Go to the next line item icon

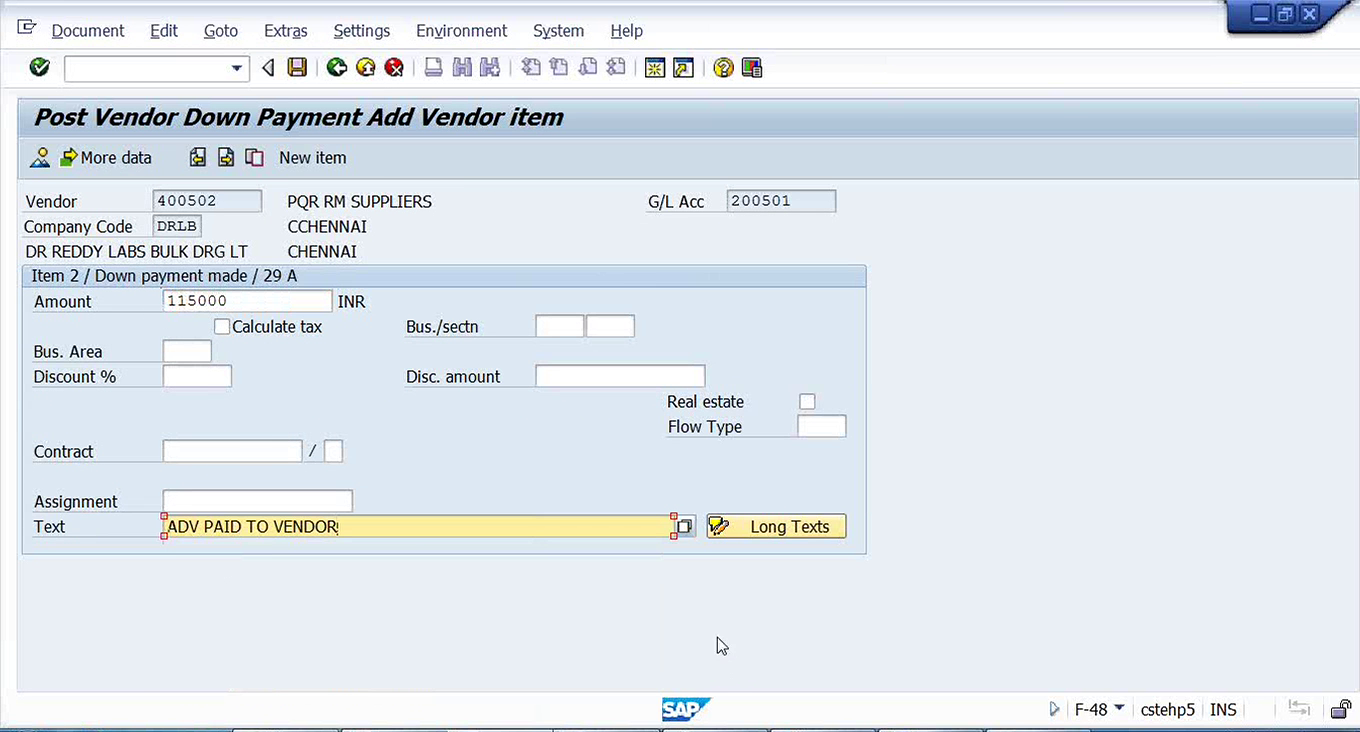pos(226,157)
